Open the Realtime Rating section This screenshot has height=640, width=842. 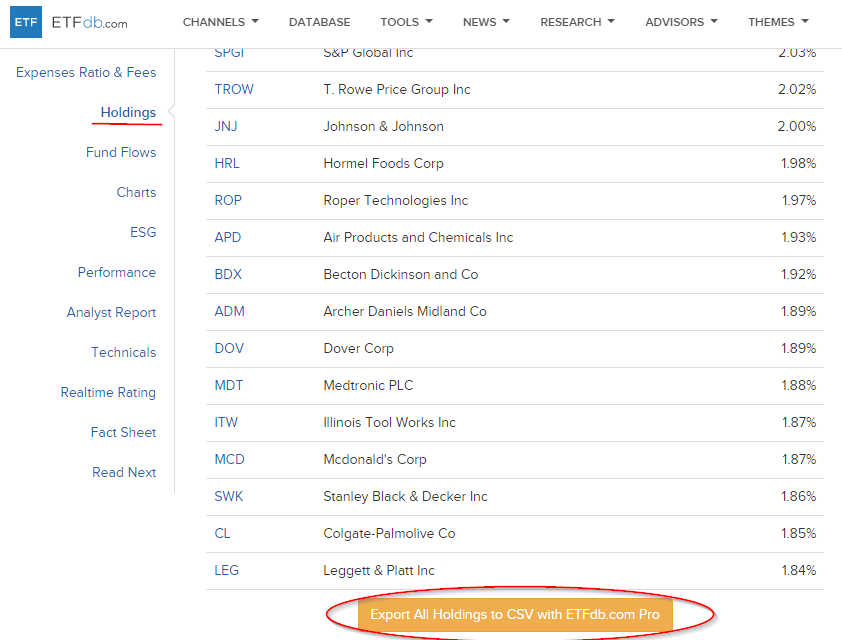click(x=108, y=392)
